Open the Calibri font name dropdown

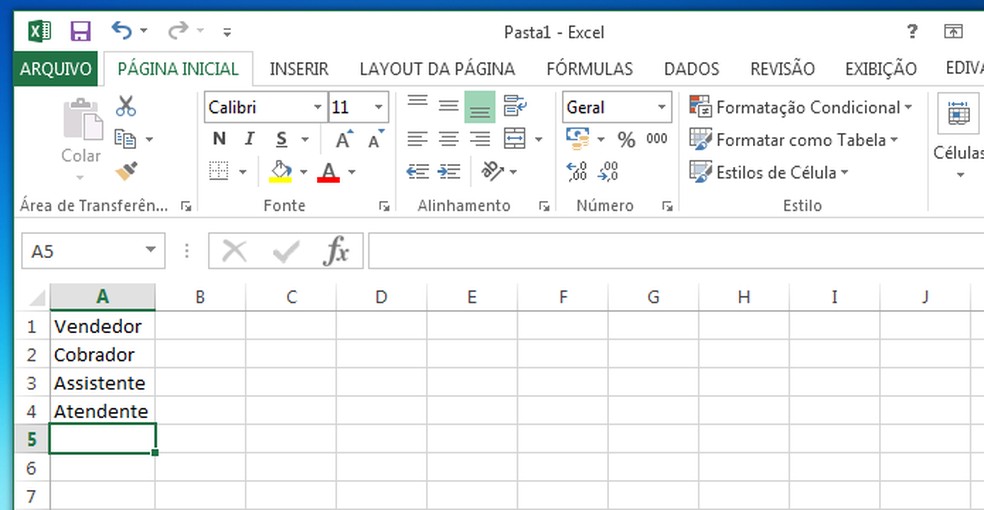317,107
